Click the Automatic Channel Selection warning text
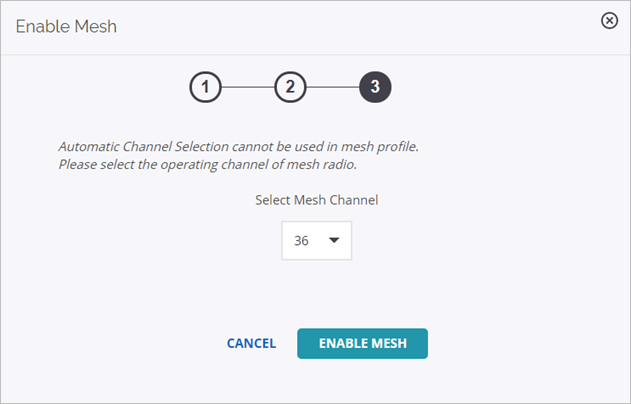The height and width of the screenshot is (404, 631). (238, 146)
